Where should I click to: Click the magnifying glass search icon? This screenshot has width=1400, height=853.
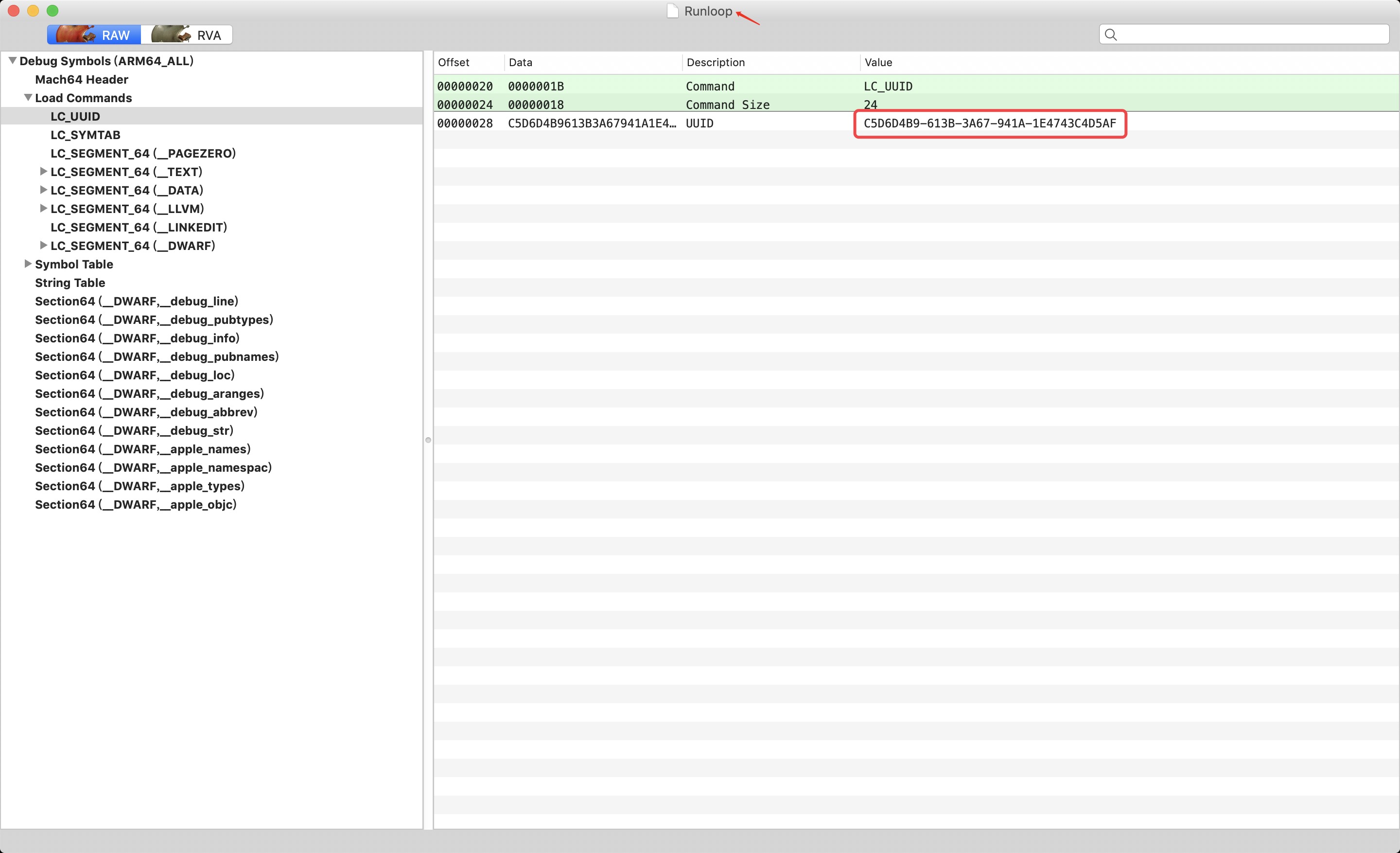[1111, 35]
